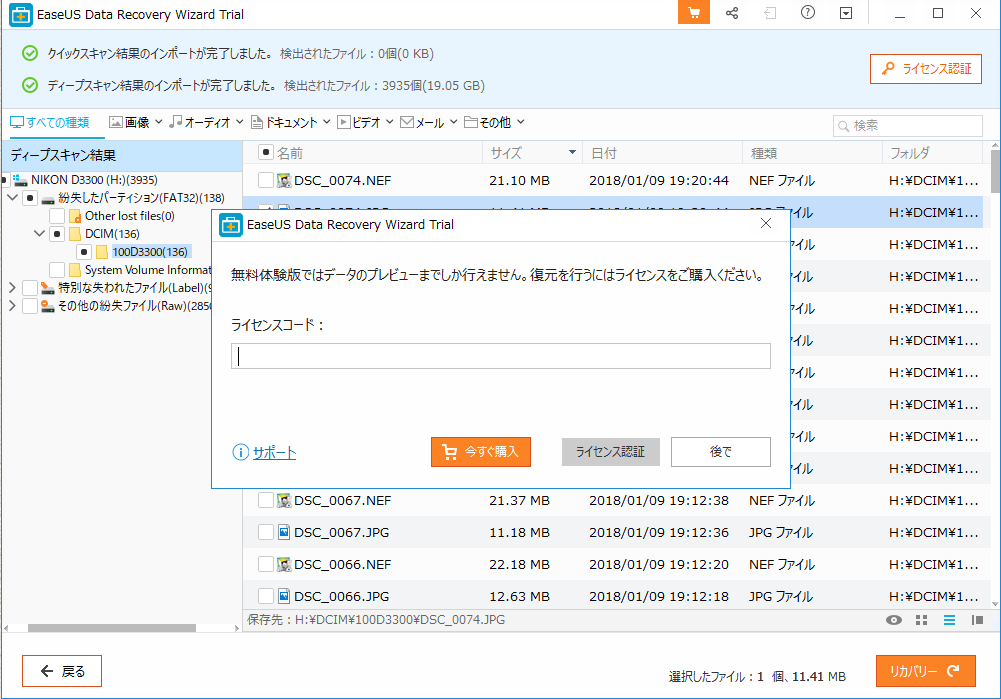
Task: Click the 今すぐ購入 button in dialog
Action: pyautogui.click(x=481, y=452)
